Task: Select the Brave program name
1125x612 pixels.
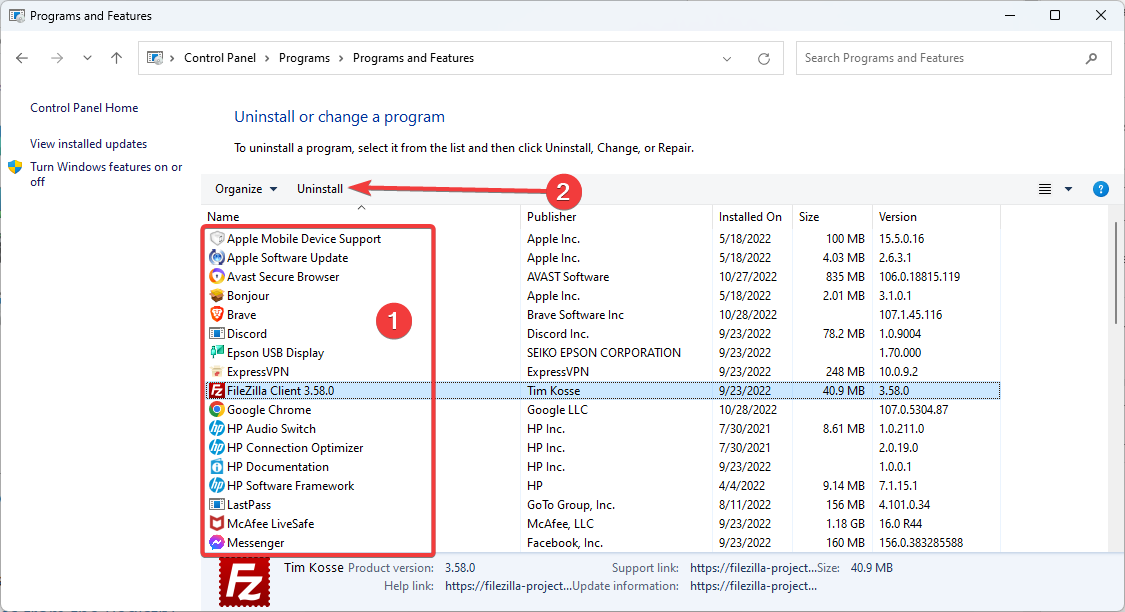Action: pyautogui.click(x=241, y=315)
